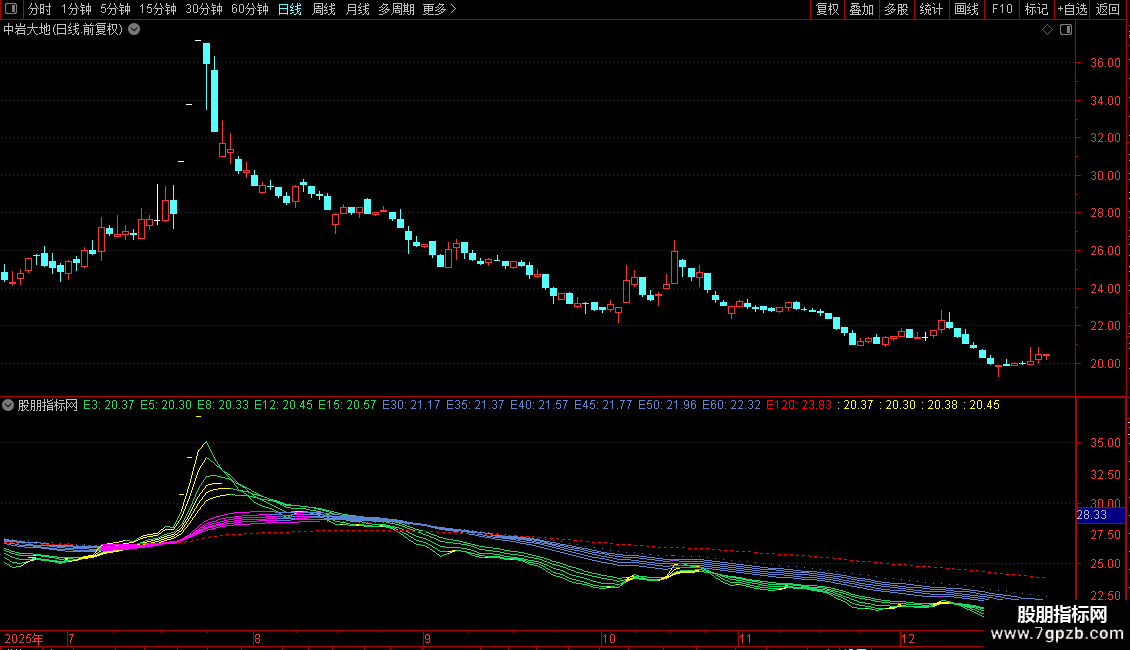Image resolution: width=1130 pixels, height=650 pixels.
Task: Click the highlighted 28.33 price label
Action: coord(1100,515)
